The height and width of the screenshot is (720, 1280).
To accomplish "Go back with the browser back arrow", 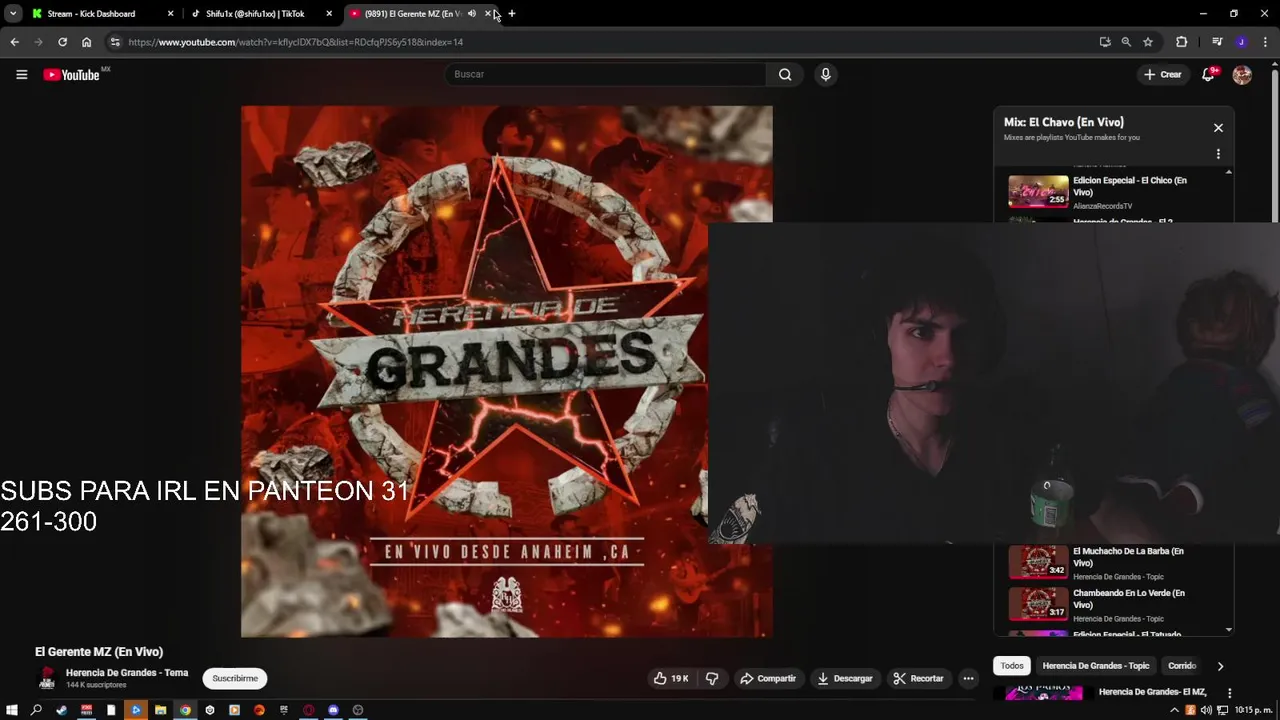I will 14,42.
